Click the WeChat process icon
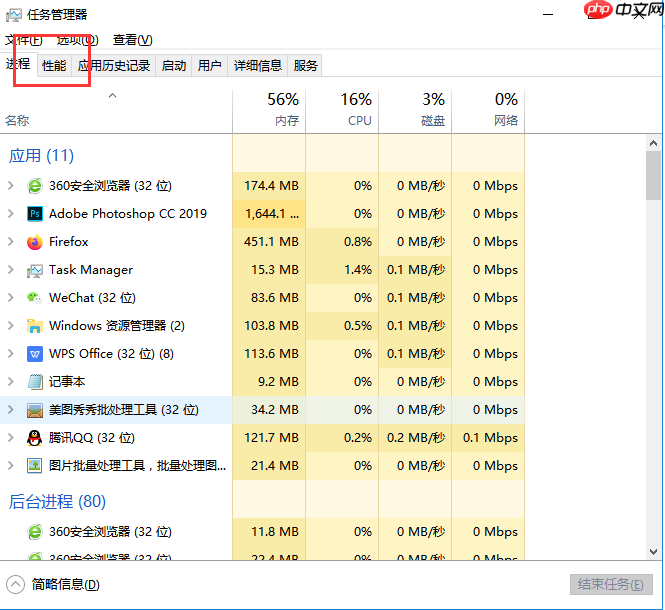This screenshot has height=610, width=665. (x=35, y=298)
